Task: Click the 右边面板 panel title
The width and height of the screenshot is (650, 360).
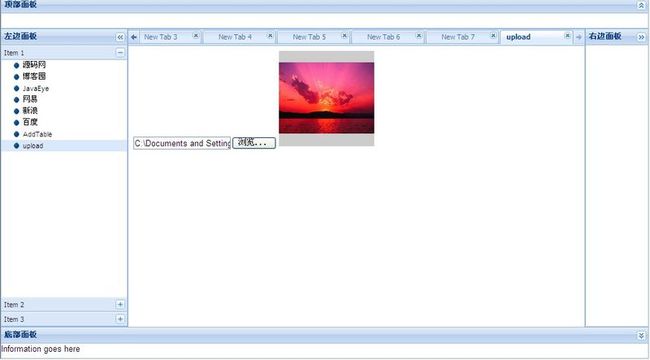Action: click(x=605, y=36)
